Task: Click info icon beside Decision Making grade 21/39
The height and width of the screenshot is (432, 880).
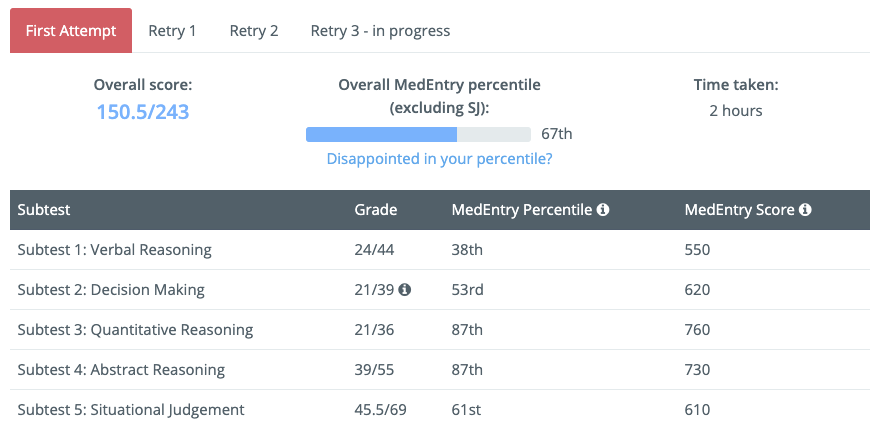Action: pyautogui.click(x=405, y=289)
